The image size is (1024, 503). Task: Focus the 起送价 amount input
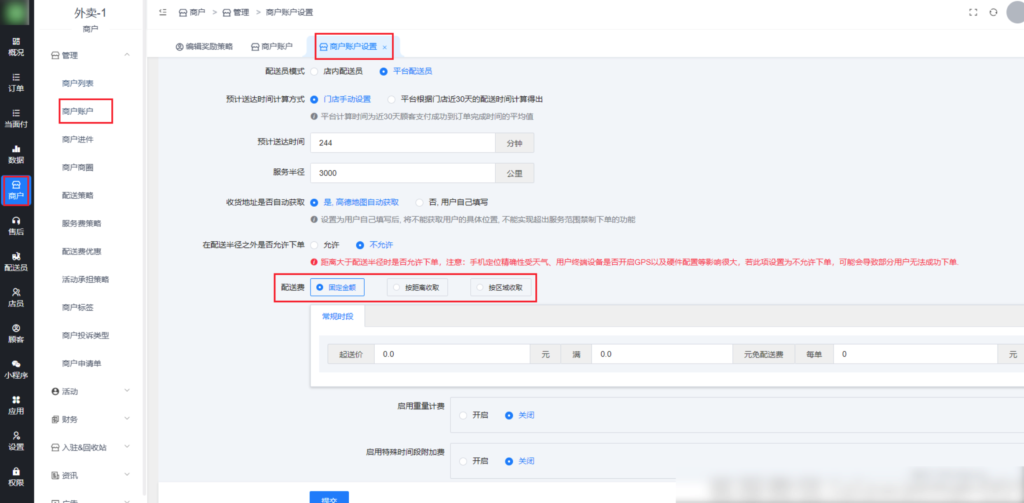[x=452, y=354]
